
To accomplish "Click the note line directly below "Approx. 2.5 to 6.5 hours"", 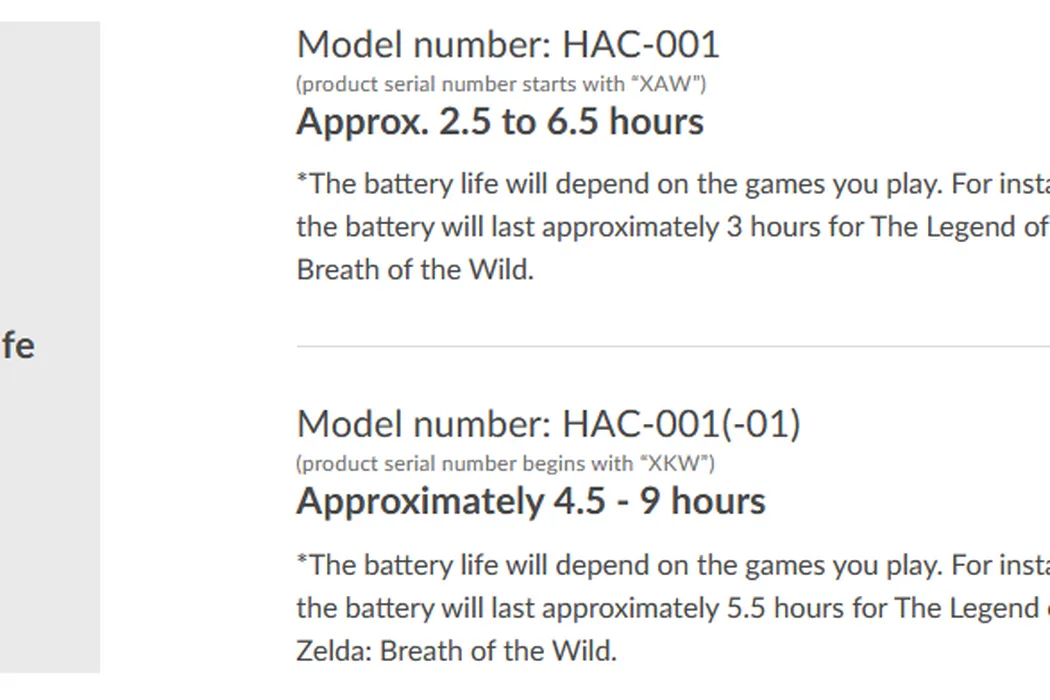I will (672, 184).
